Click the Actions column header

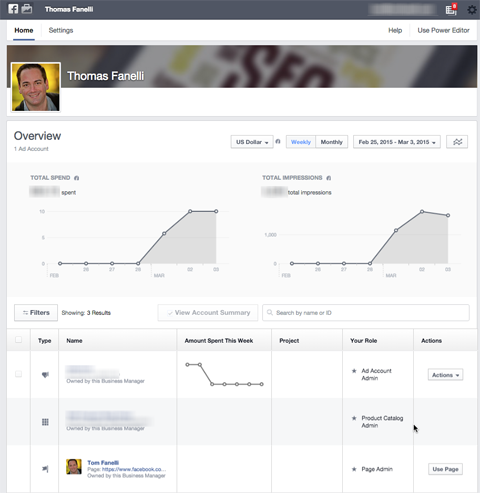431,341
